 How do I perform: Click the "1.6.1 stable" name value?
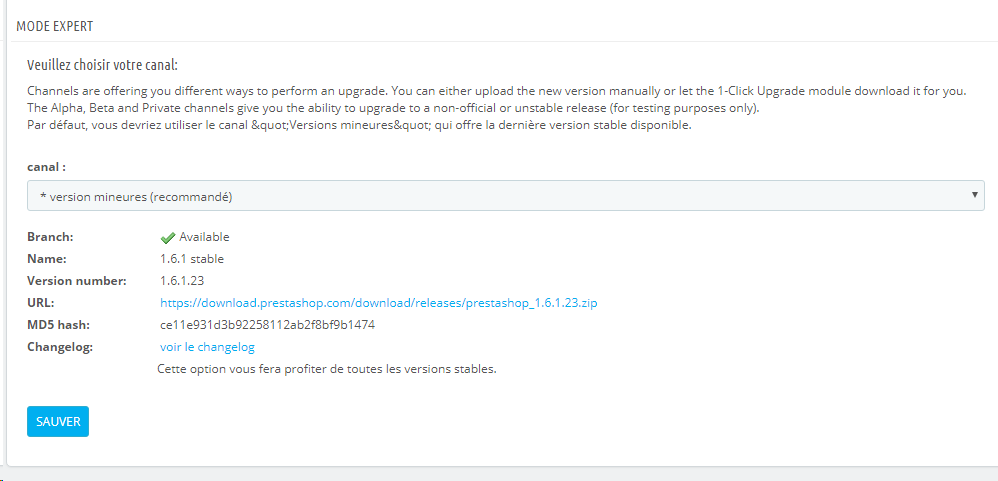(x=192, y=259)
